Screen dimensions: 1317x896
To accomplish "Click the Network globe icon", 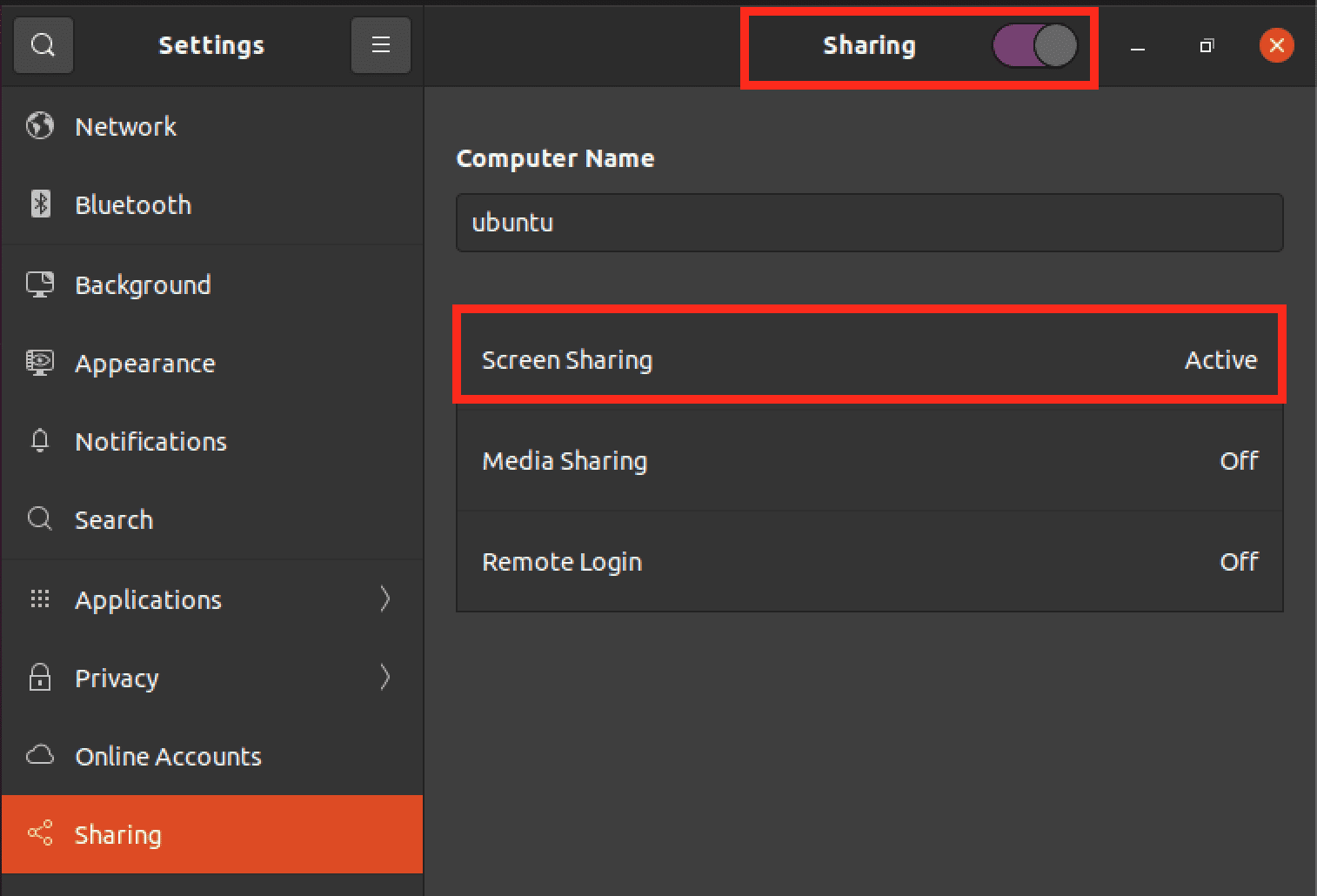I will pos(39,126).
